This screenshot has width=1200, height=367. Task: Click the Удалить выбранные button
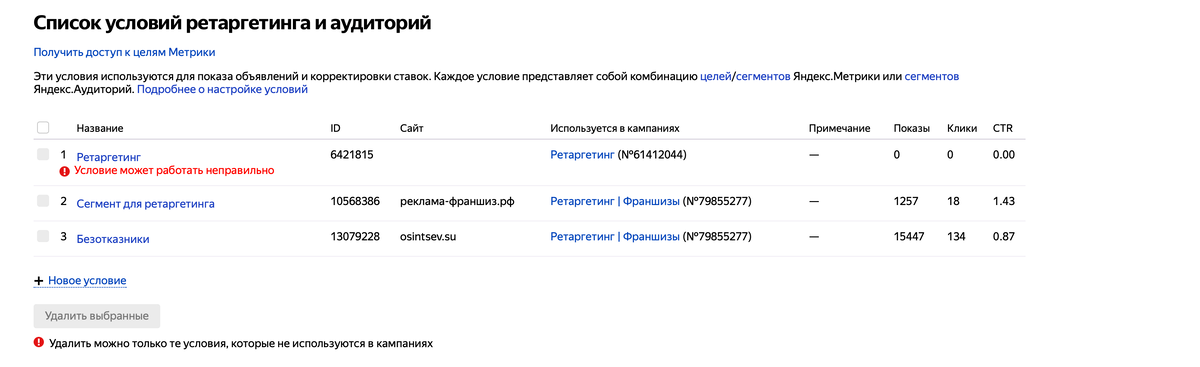point(97,316)
